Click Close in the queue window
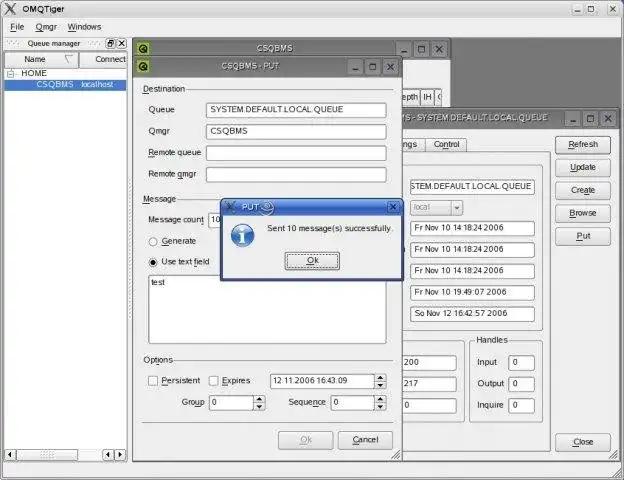624x480 pixels. tap(583, 442)
